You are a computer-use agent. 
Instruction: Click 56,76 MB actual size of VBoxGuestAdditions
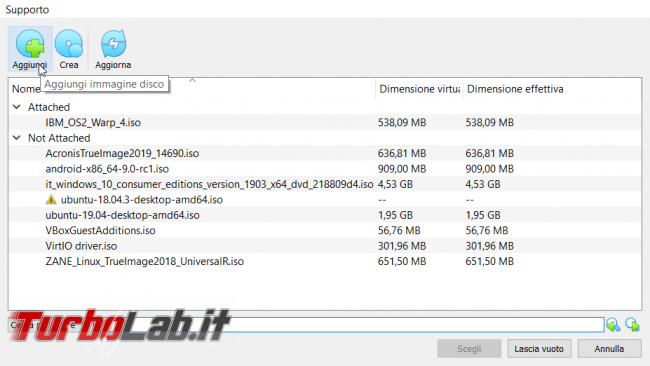tap(486, 230)
